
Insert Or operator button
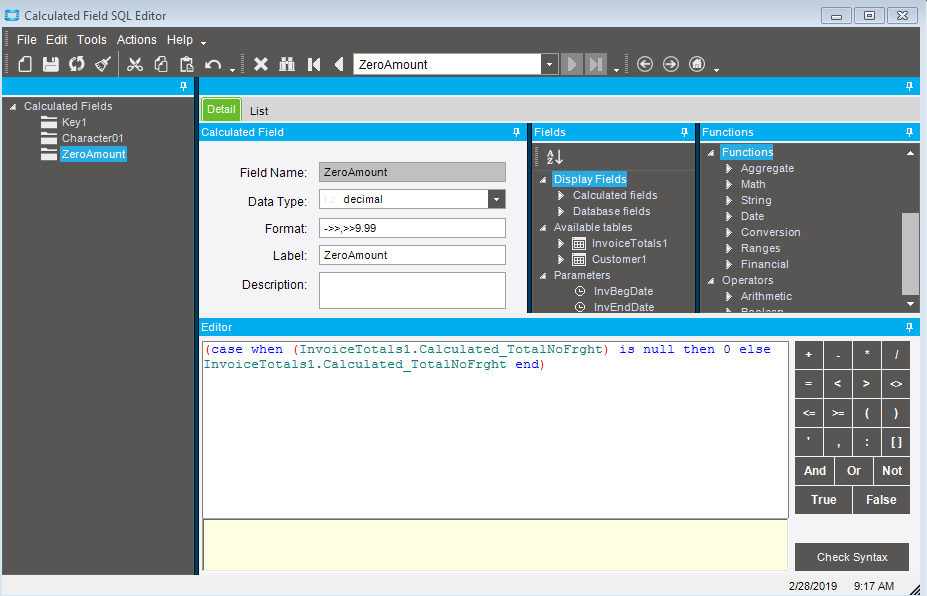pyautogui.click(x=853, y=471)
